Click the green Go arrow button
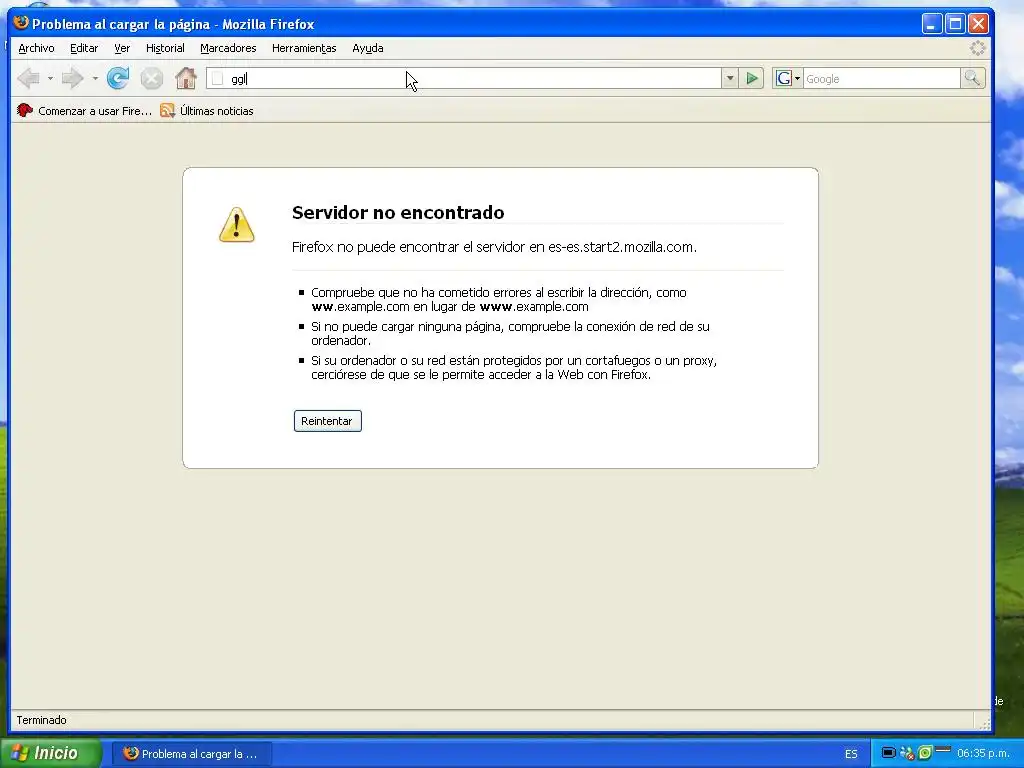This screenshot has height=768, width=1024. 752,79
